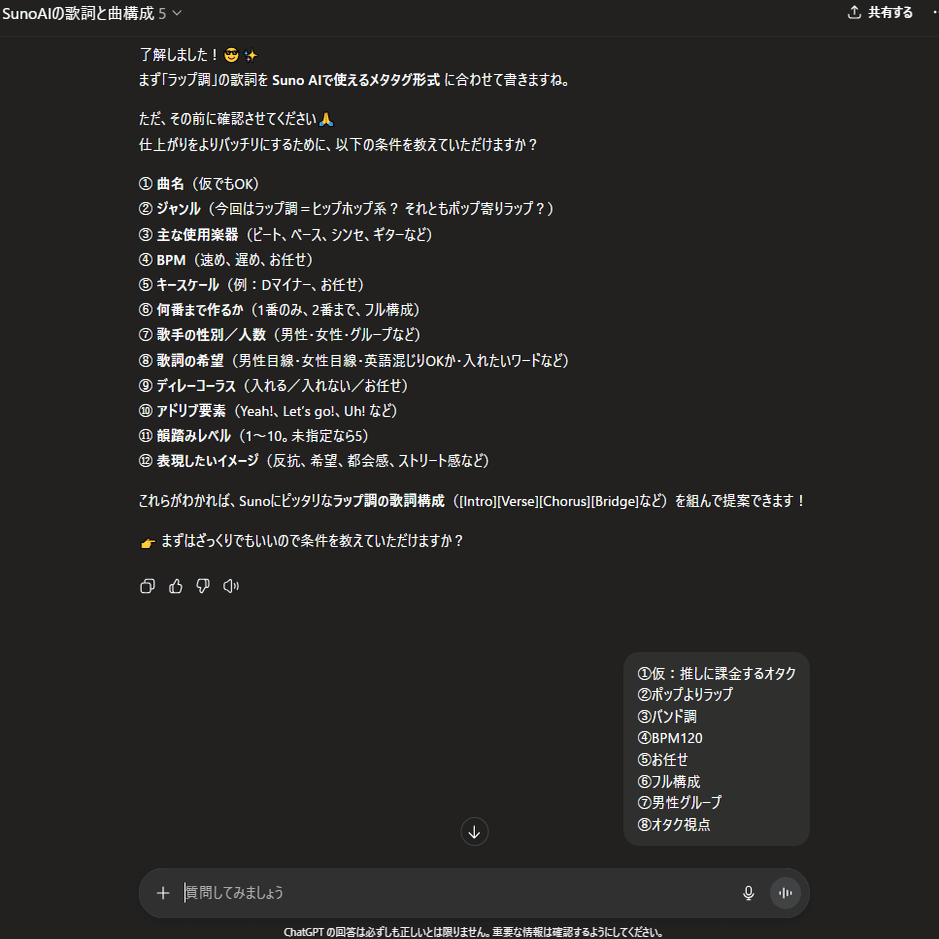
Task: Click the 共有する share button
Action: (880, 13)
